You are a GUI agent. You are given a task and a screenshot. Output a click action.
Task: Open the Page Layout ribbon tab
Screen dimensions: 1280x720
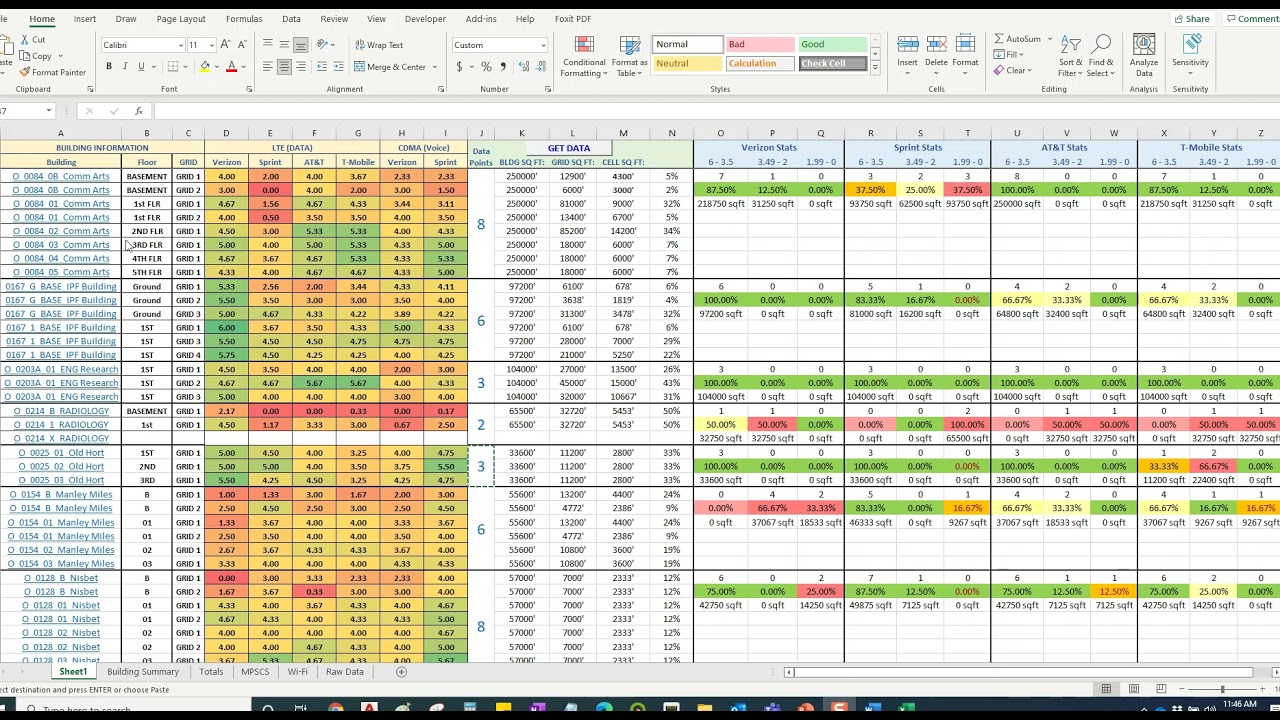(x=181, y=19)
